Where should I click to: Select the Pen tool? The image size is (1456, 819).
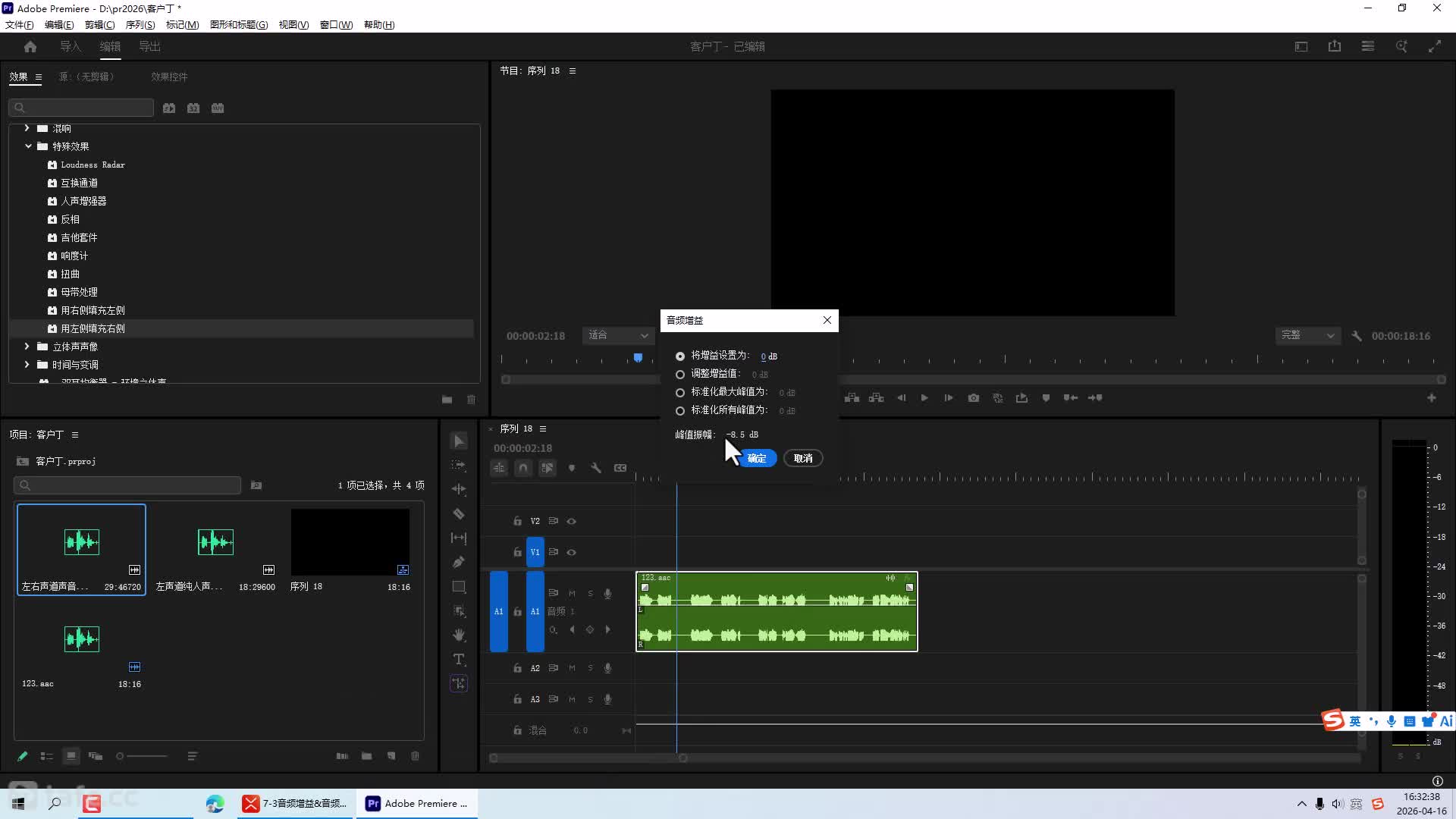[459, 562]
